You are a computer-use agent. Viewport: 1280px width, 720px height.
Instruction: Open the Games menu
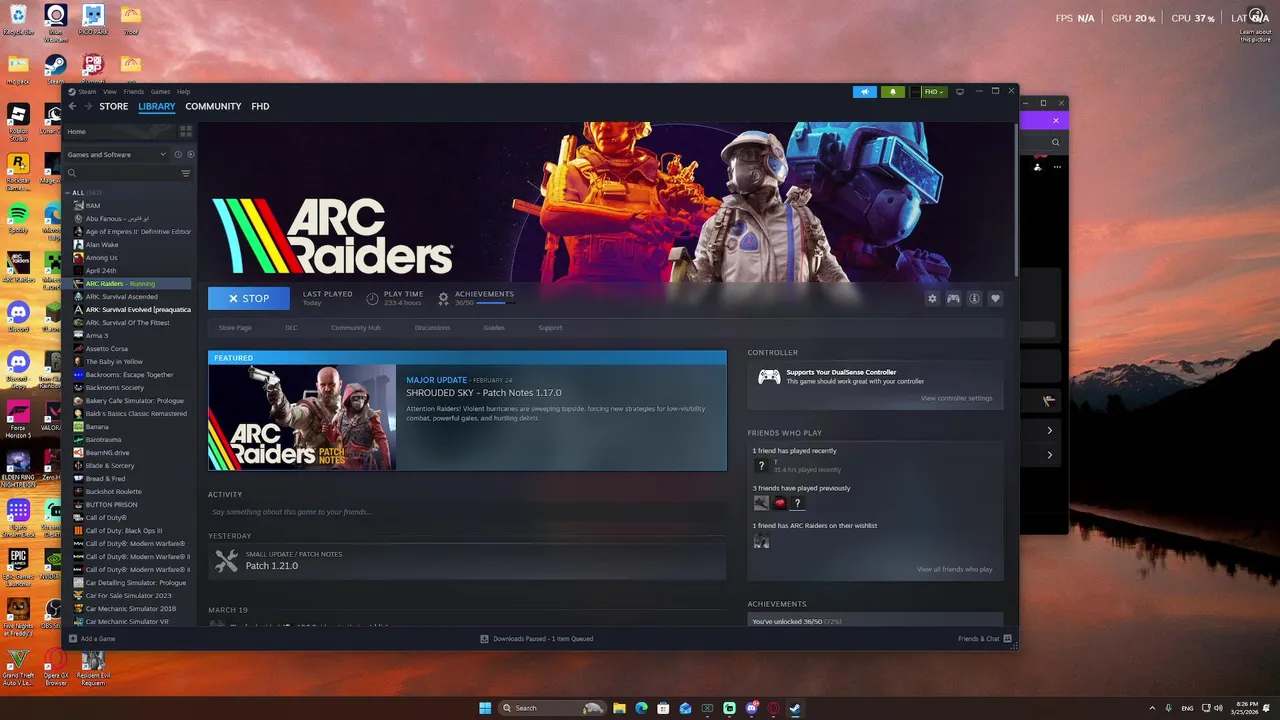pyautogui.click(x=160, y=92)
